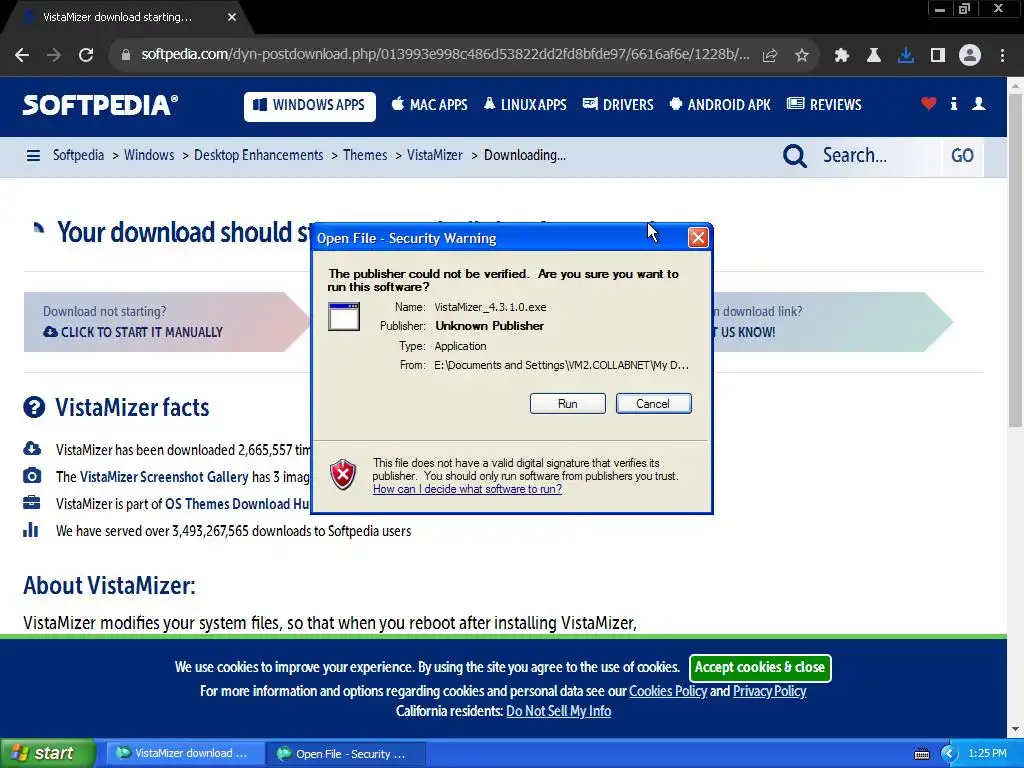Reload the Softpedia page
This screenshot has width=1024, height=768.
[x=86, y=55]
